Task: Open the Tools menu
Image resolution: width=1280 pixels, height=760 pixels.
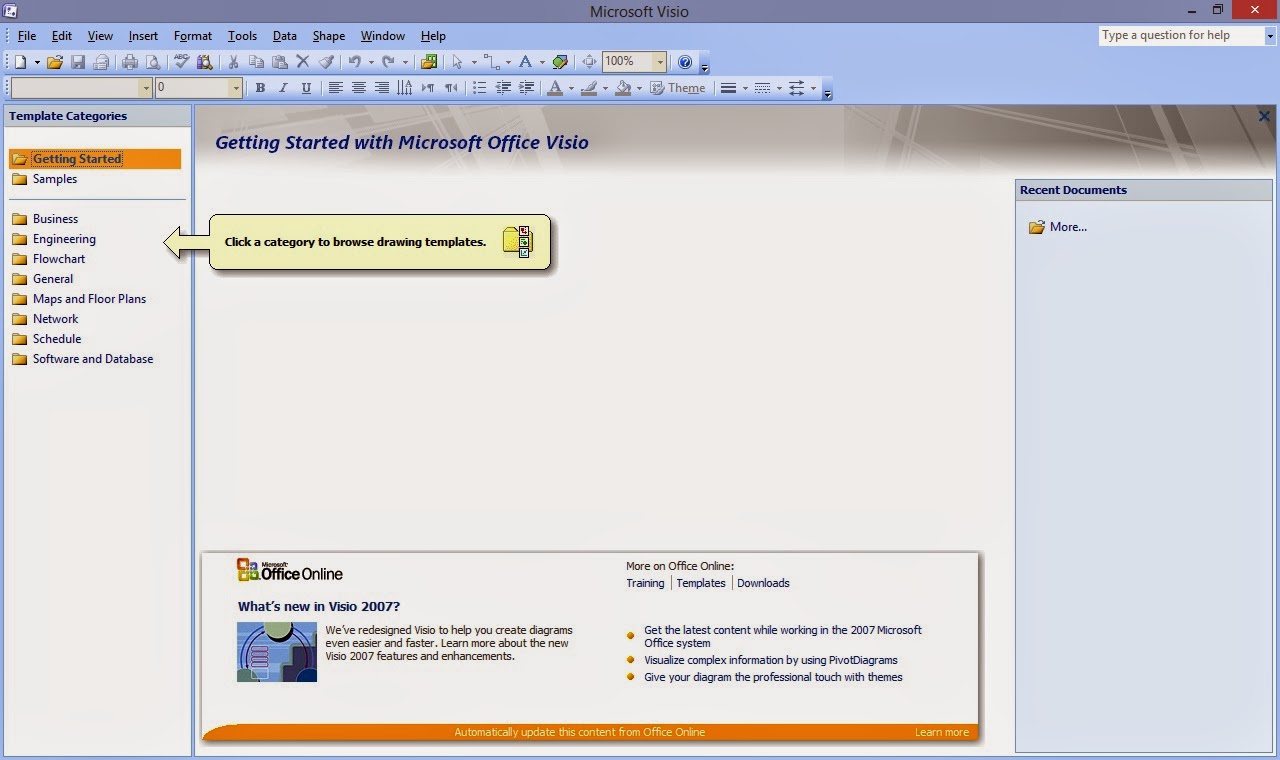Action: (x=242, y=36)
